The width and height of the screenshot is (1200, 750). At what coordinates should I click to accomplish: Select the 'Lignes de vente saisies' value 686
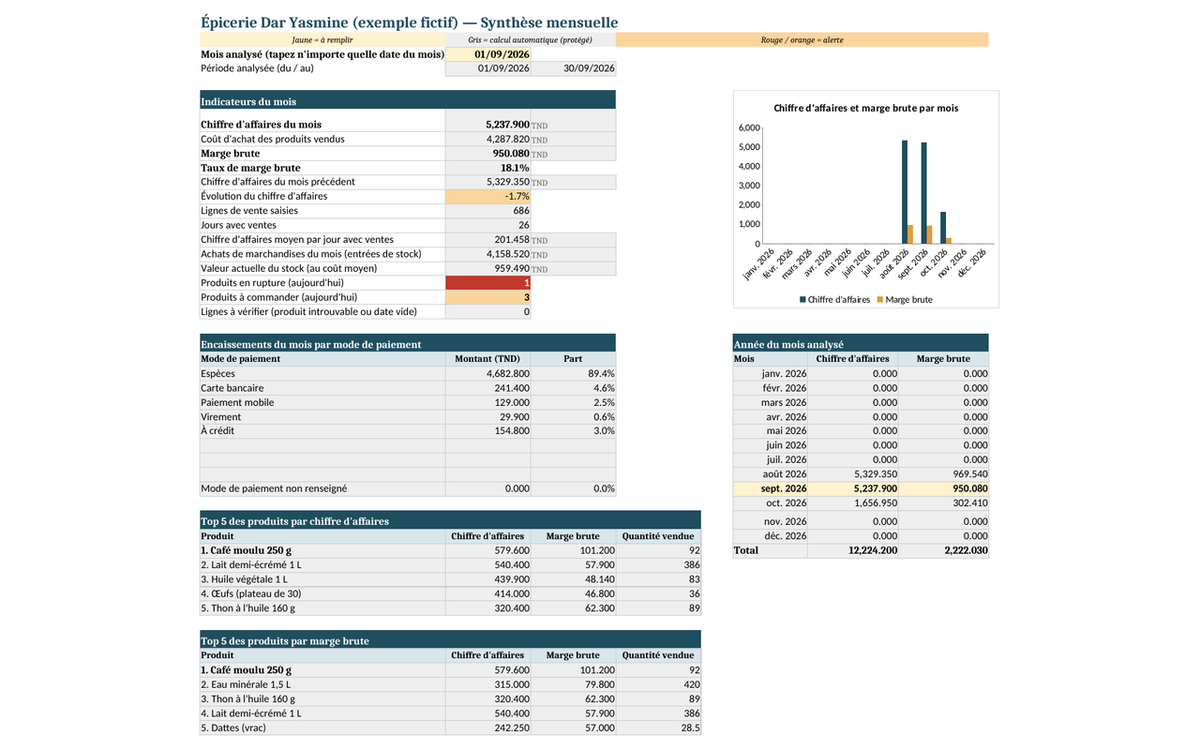488,211
